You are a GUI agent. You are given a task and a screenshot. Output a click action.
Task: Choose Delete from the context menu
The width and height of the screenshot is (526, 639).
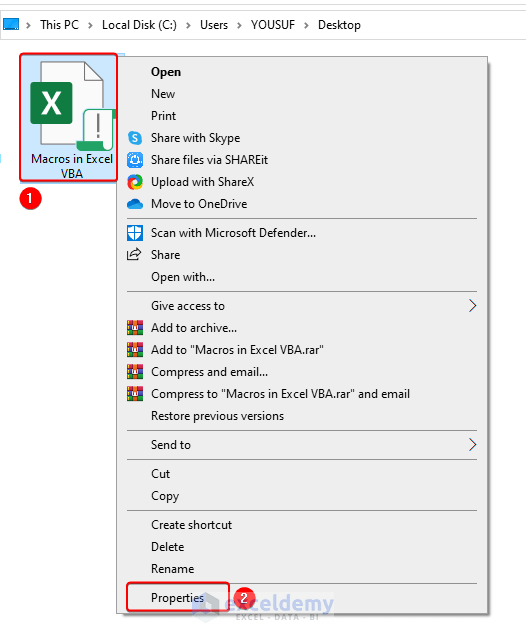click(167, 547)
